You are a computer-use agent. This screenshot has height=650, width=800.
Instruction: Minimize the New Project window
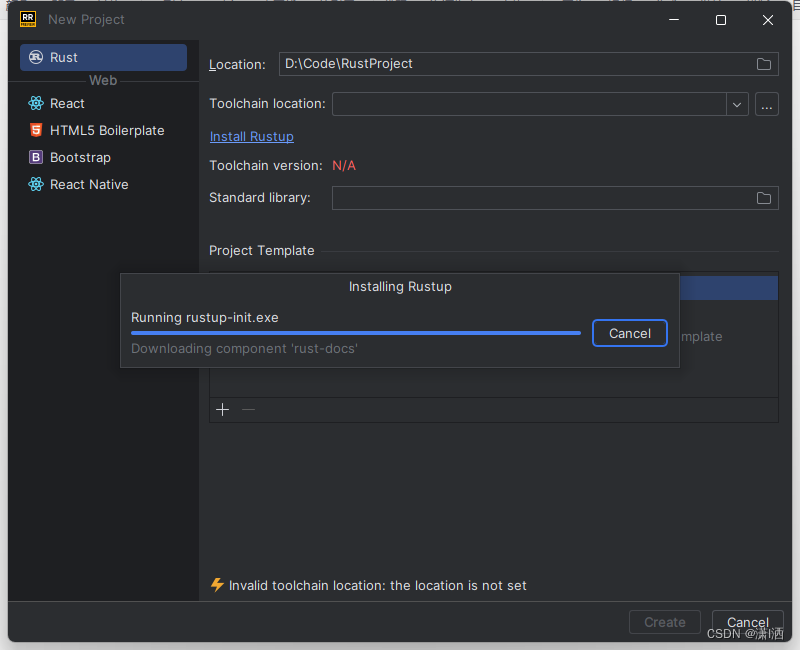tap(674, 20)
